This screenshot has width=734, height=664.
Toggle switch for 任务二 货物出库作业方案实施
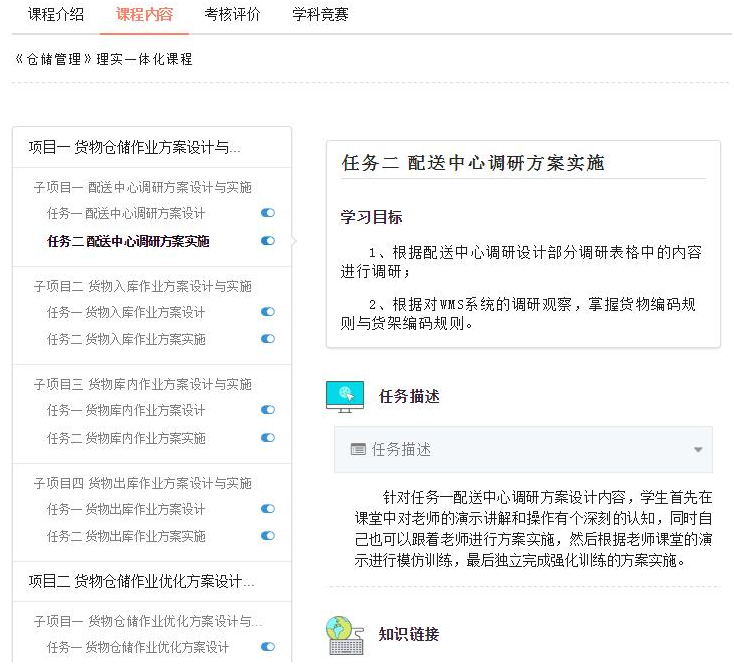click(267, 536)
